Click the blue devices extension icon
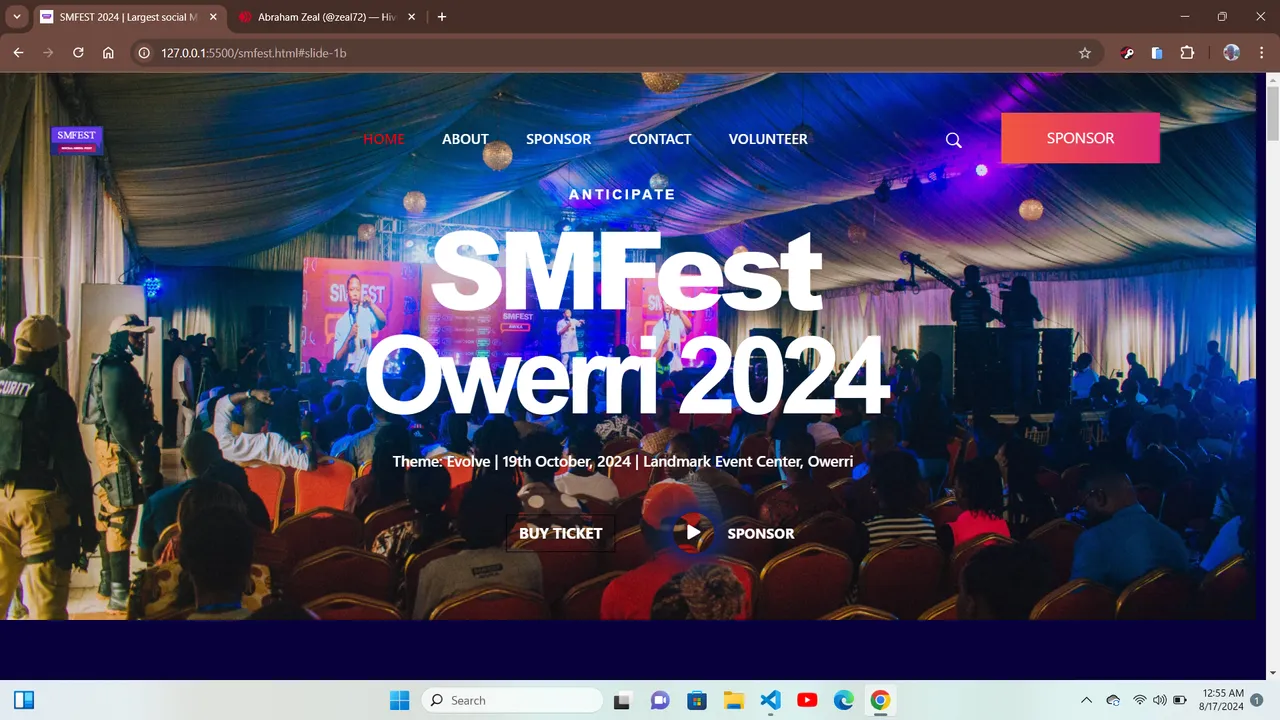The height and width of the screenshot is (720, 1280). (x=1157, y=53)
